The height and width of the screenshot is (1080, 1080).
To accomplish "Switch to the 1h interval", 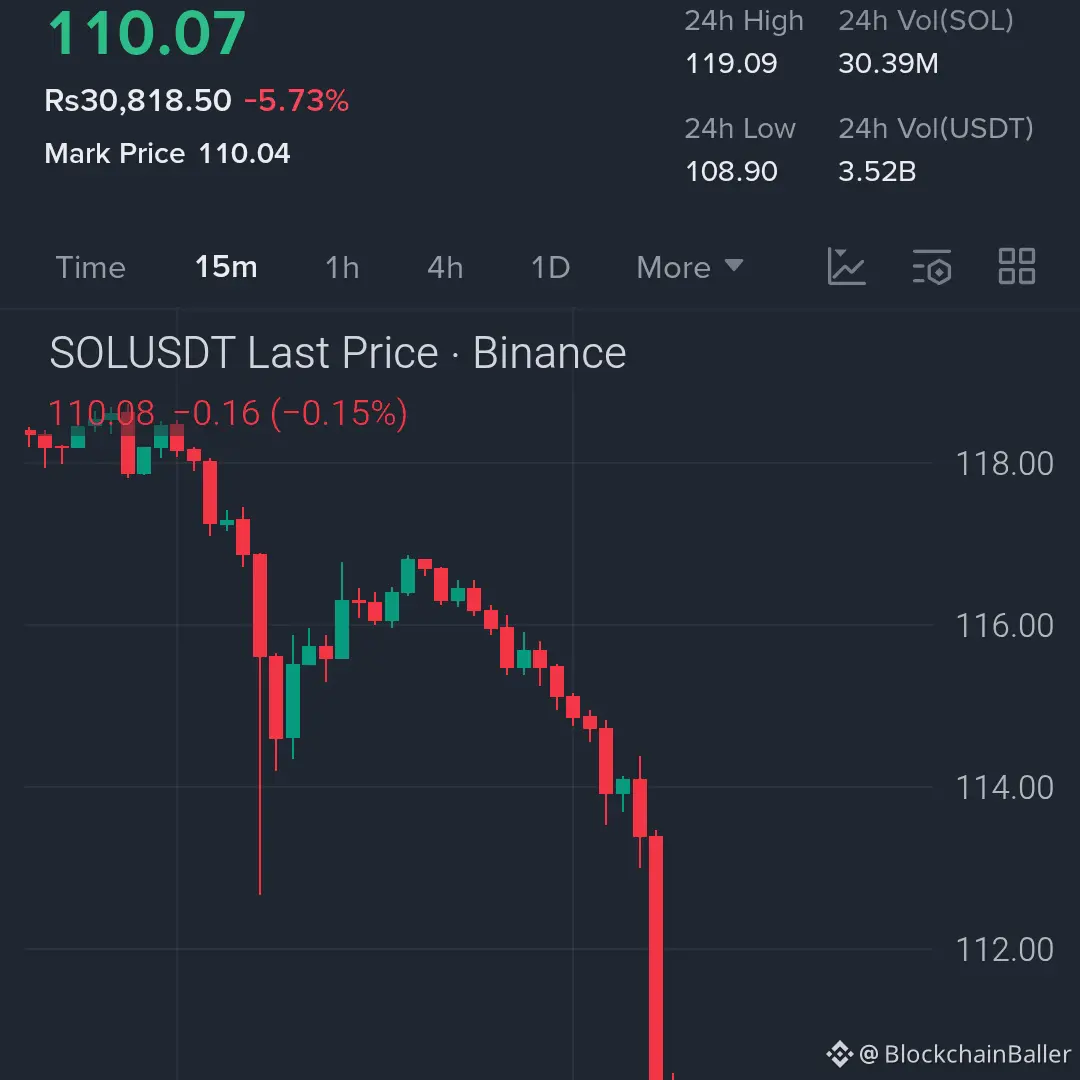I will click(342, 267).
